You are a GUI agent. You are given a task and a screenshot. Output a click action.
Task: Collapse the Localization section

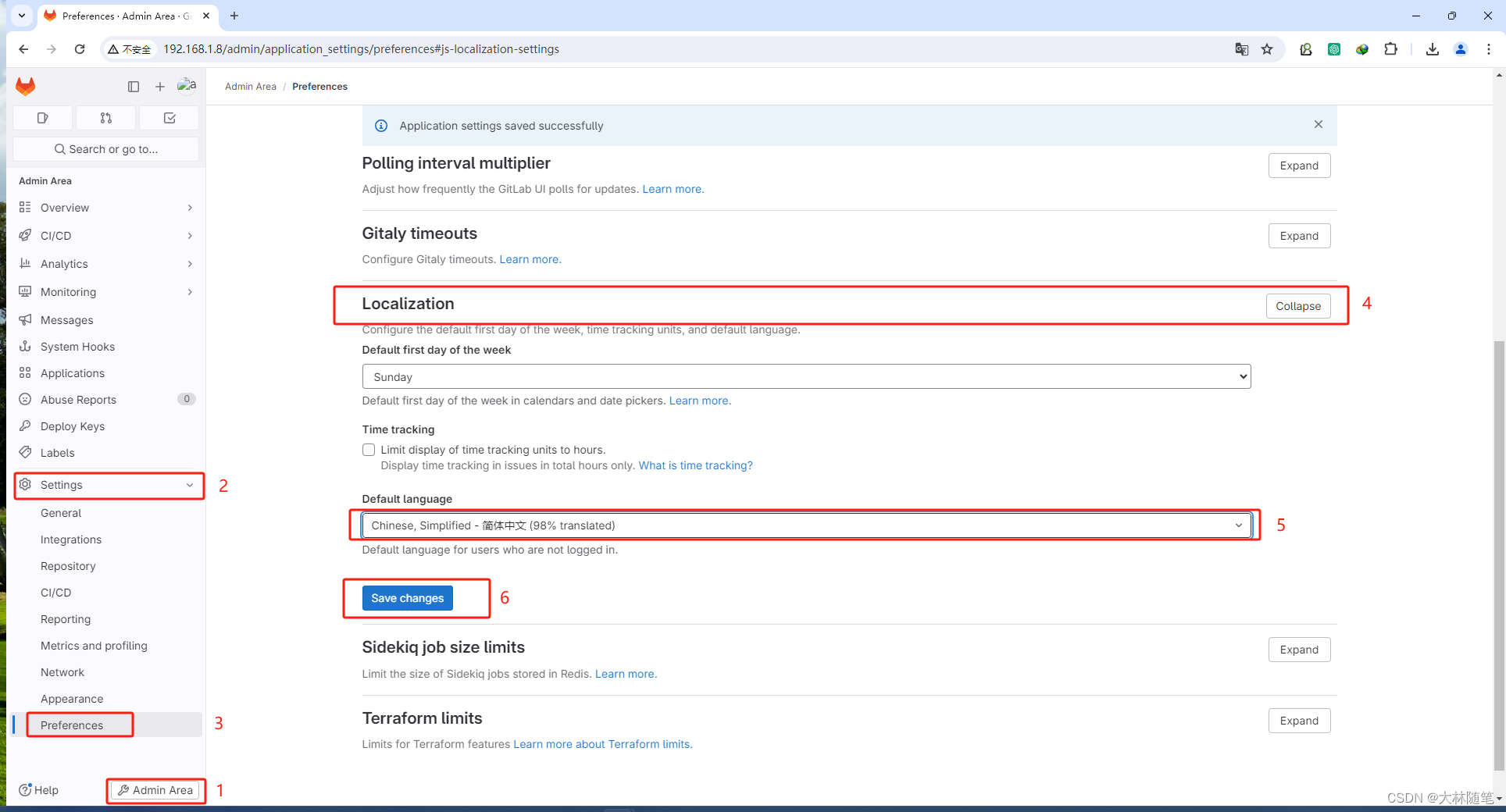point(1298,306)
